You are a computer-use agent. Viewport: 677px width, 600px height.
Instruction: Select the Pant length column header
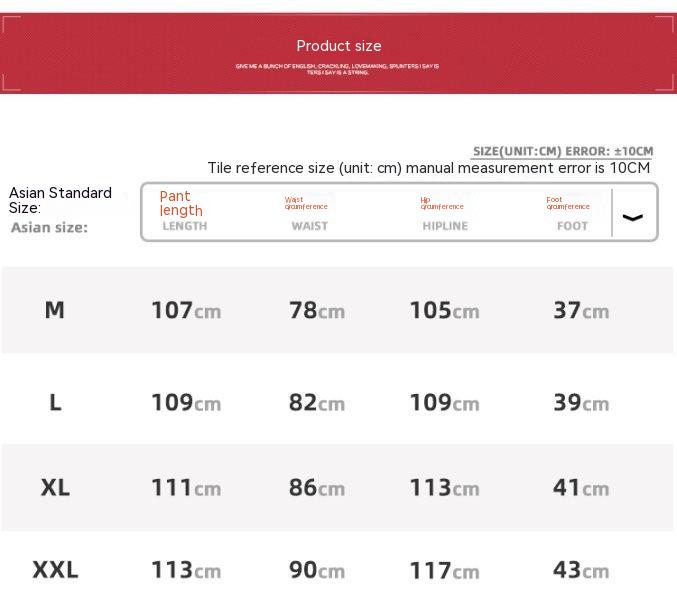[x=184, y=211]
